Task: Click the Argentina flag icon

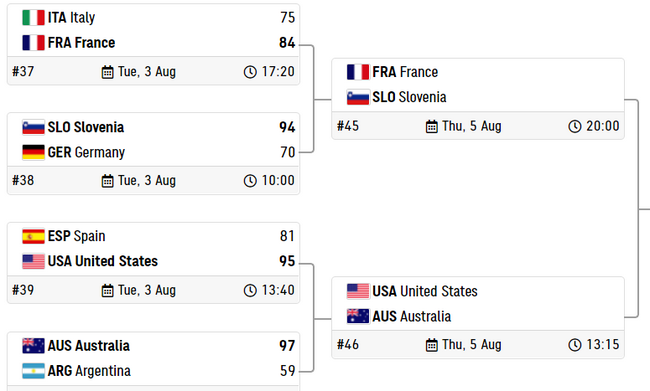Action: point(33,371)
